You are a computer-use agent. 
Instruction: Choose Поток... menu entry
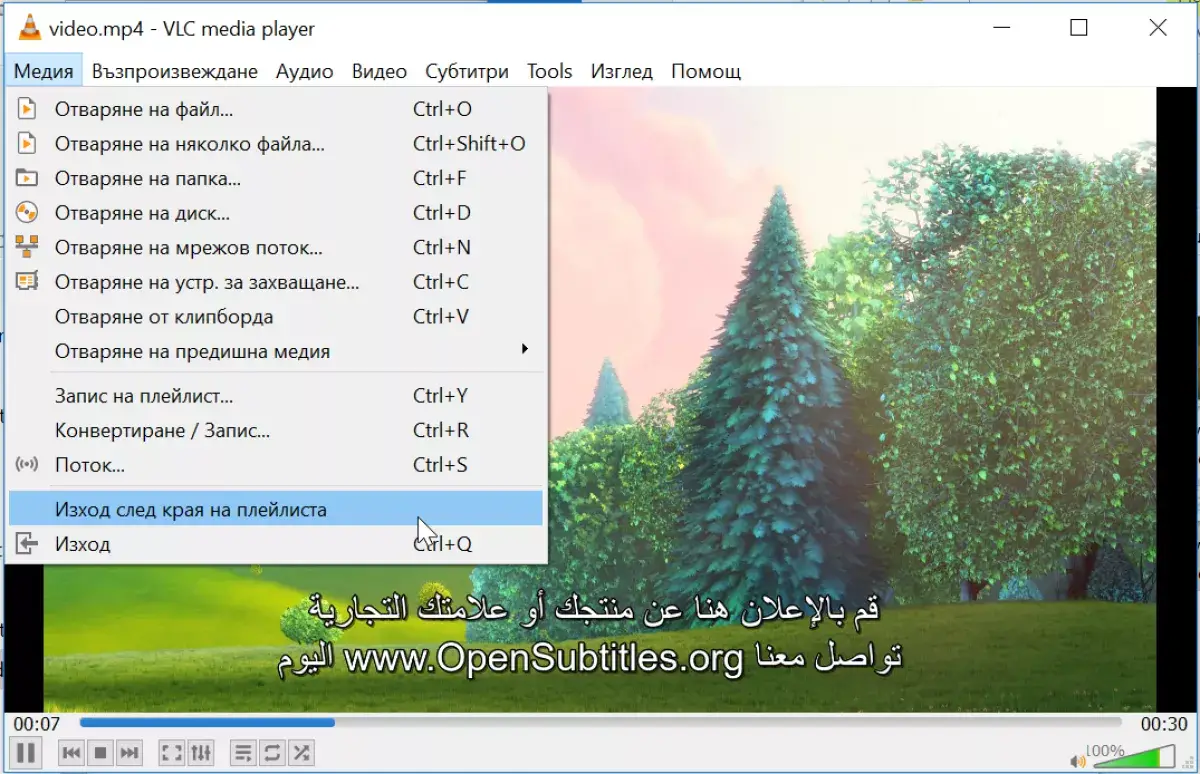pos(276,465)
